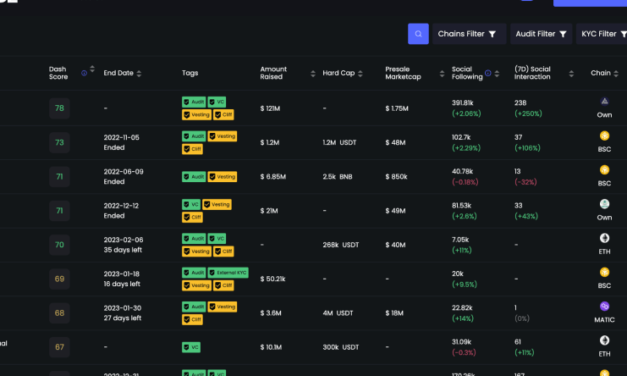Select Dash Score 73 badge
627x376 pixels.
pyautogui.click(x=60, y=142)
